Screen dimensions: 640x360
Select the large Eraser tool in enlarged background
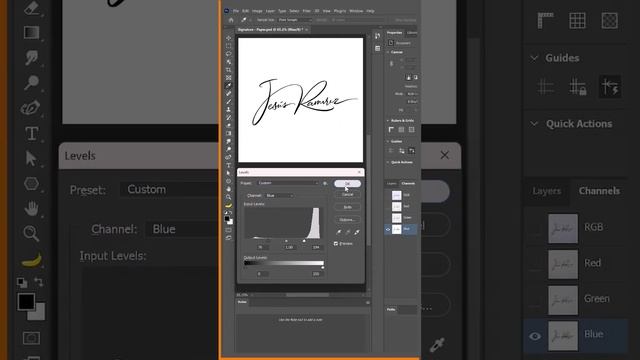[31, 8]
